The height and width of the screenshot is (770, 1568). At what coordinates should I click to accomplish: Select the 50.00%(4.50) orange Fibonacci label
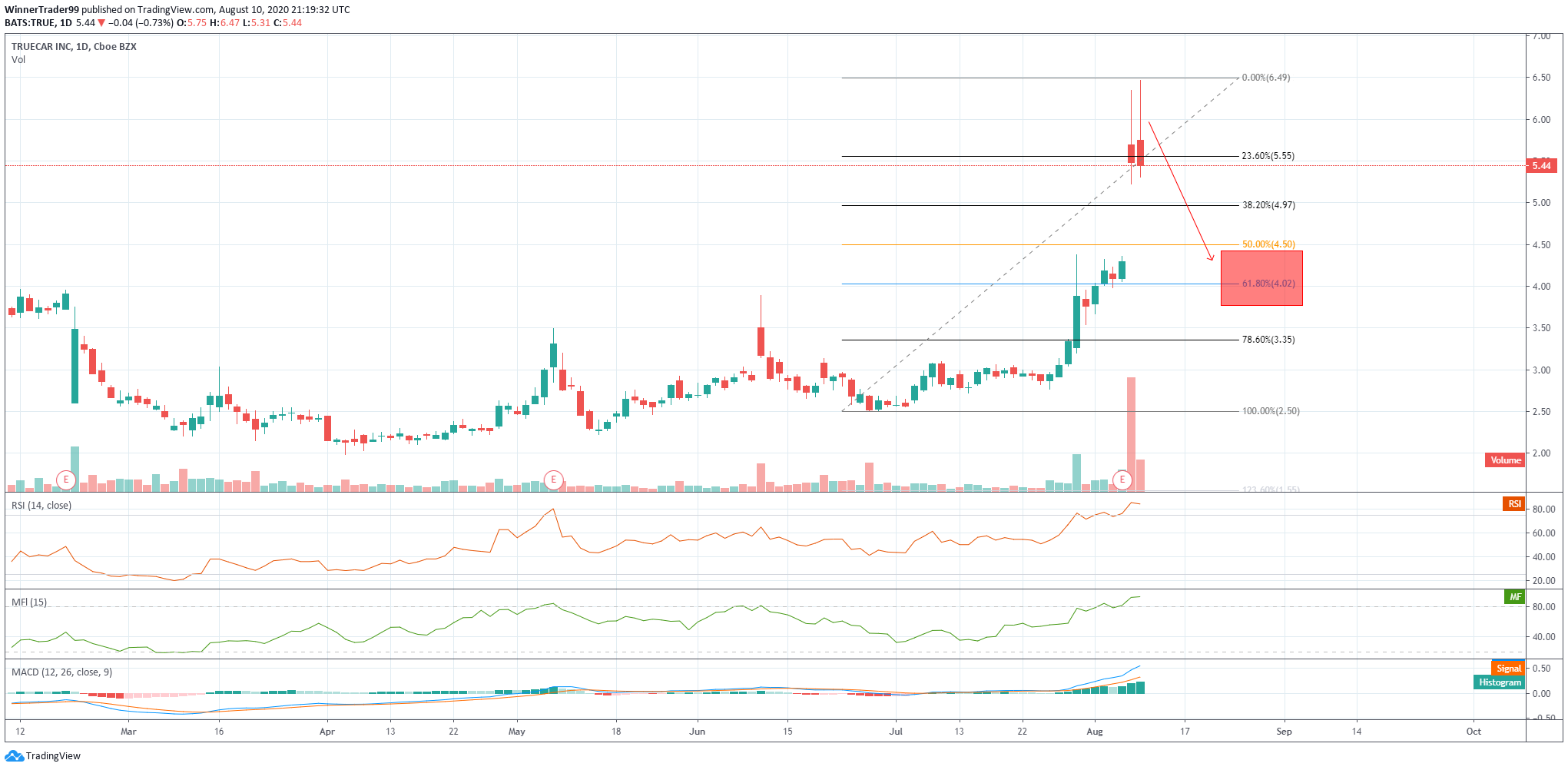1268,244
